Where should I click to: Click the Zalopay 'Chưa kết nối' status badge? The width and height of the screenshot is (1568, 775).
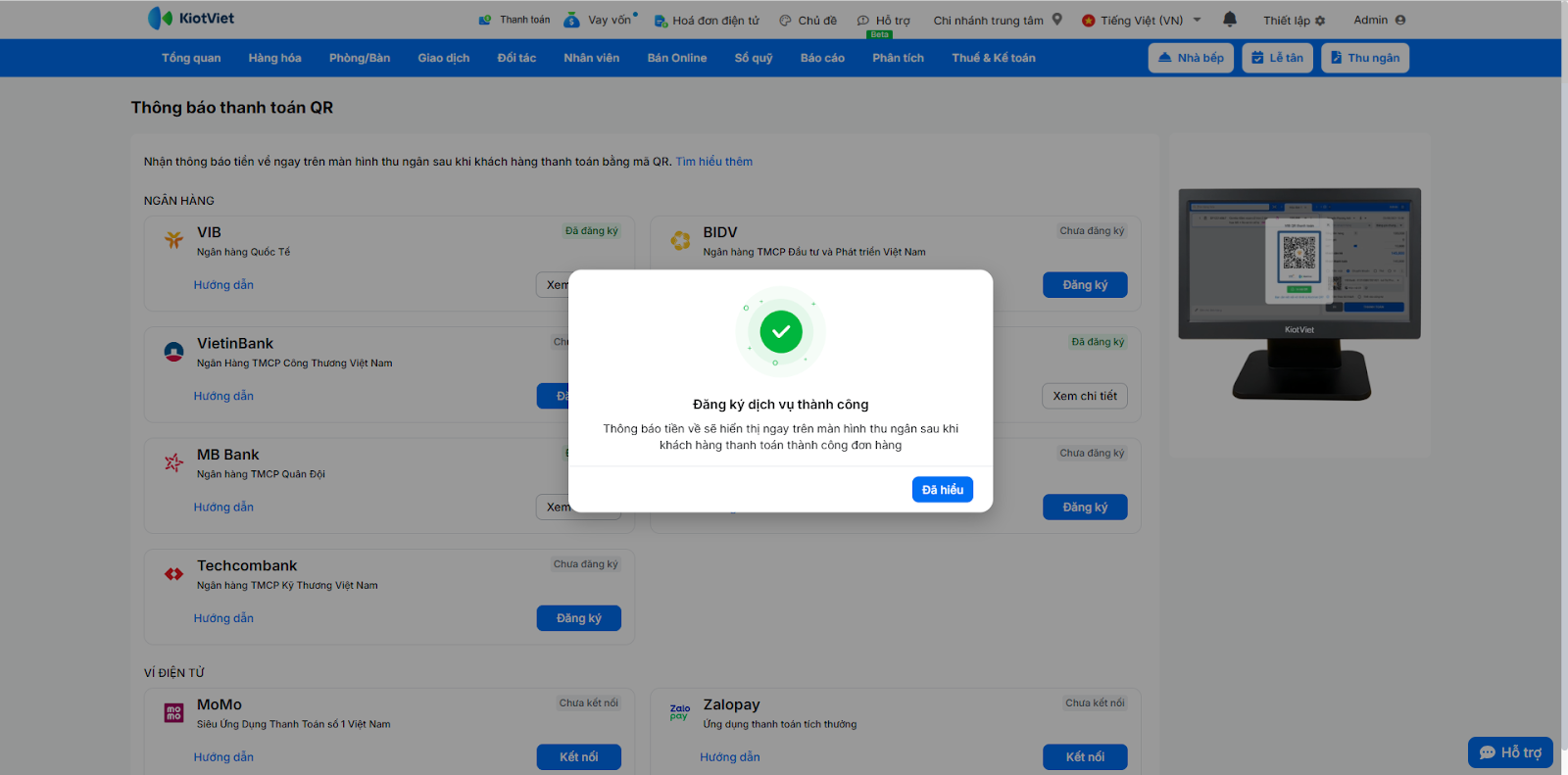pos(1095,703)
